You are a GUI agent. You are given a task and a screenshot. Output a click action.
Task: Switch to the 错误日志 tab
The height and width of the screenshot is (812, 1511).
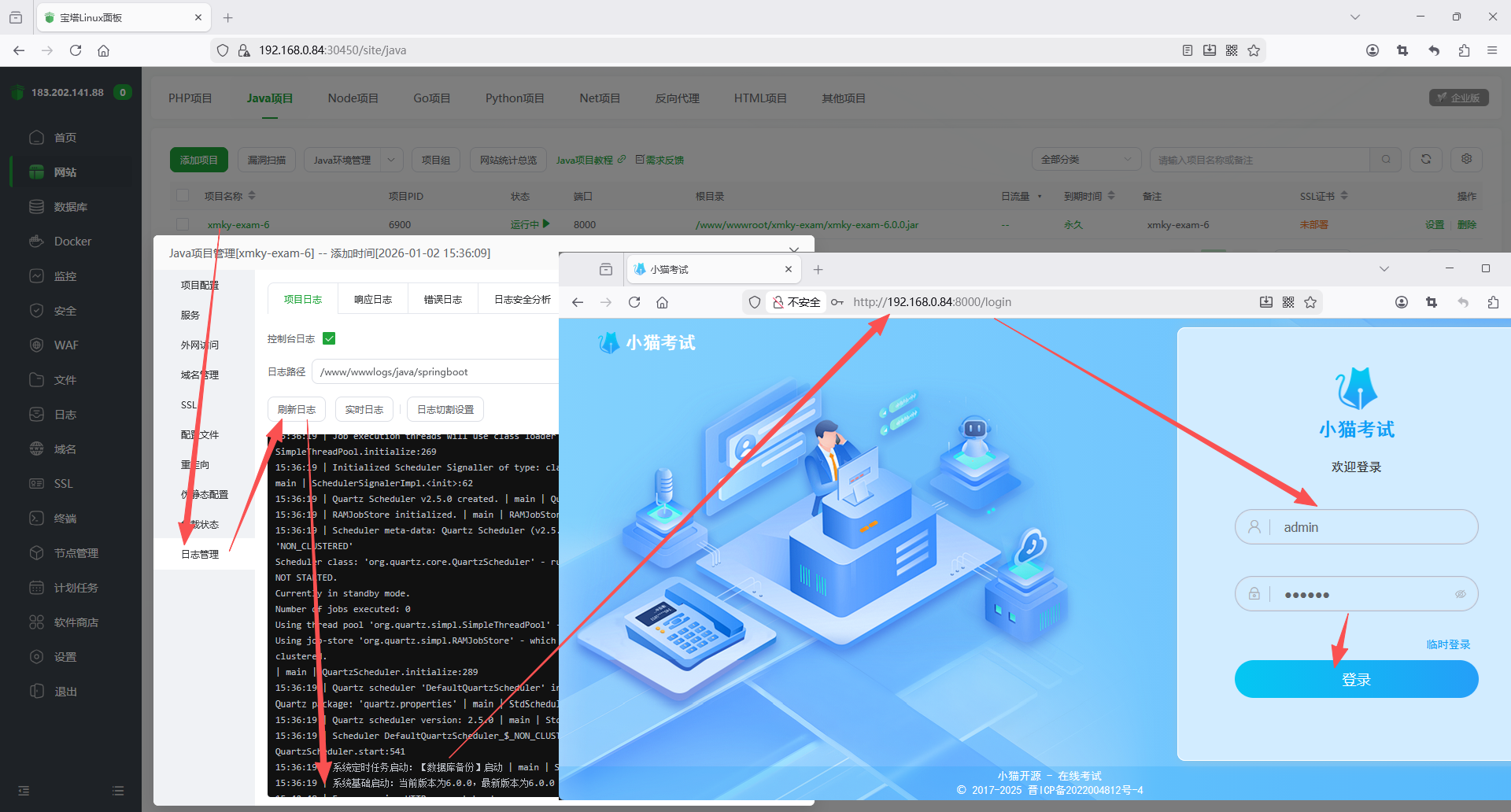(443, 300)
